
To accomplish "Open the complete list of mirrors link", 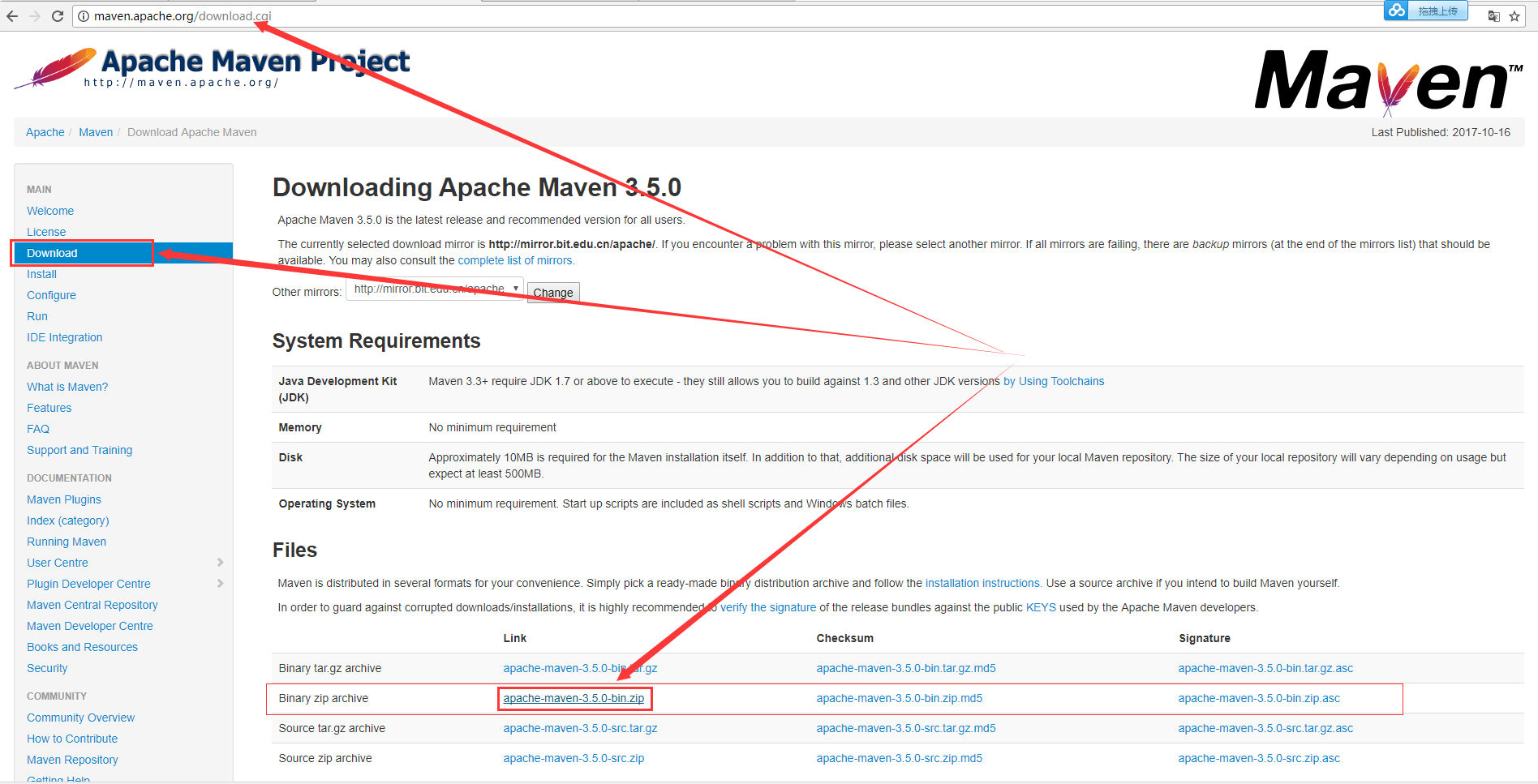I will click(516, 260).
